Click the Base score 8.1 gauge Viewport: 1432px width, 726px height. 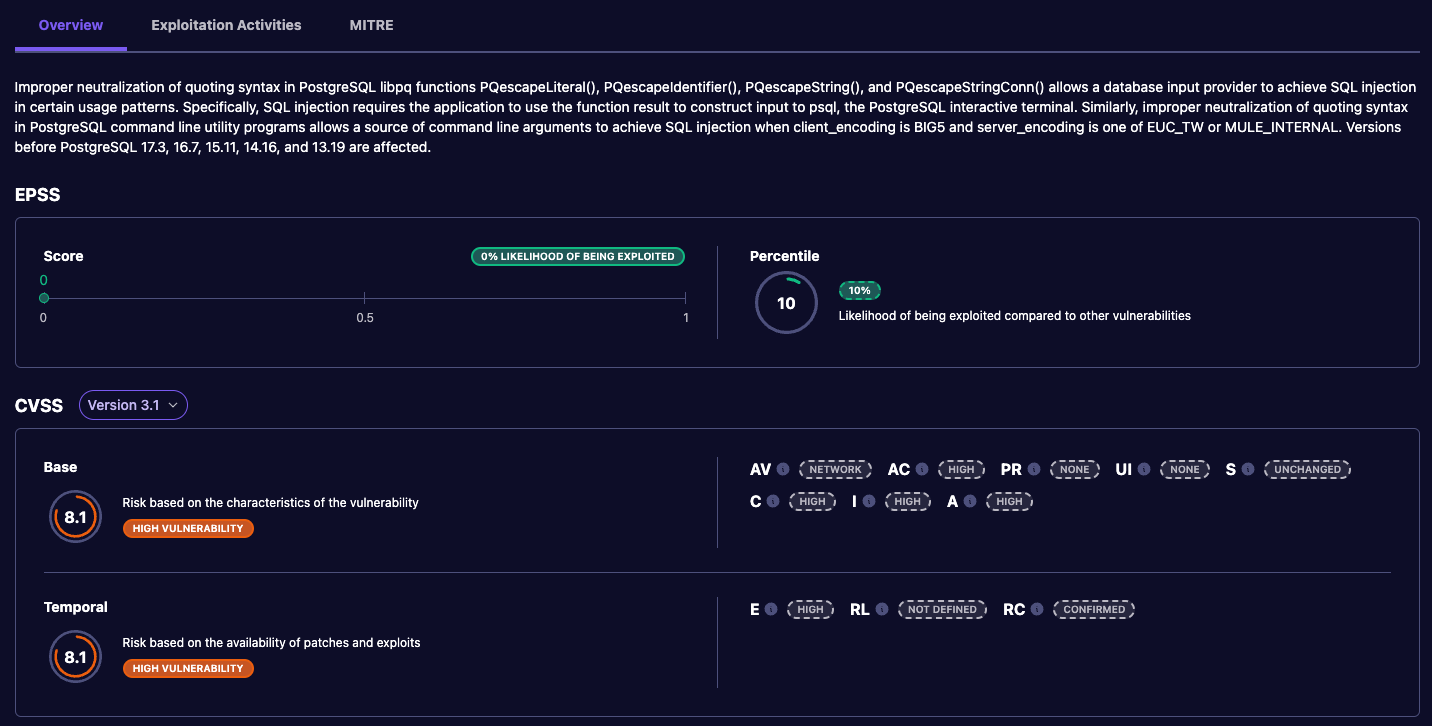pyautogui.click(x=75, y=517)
